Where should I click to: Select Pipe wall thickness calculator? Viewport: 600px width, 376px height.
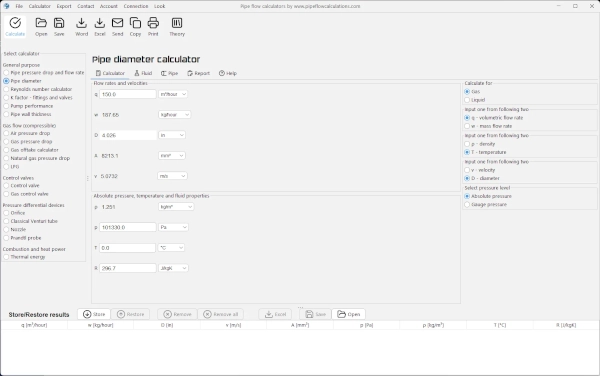tap(27, 114)
